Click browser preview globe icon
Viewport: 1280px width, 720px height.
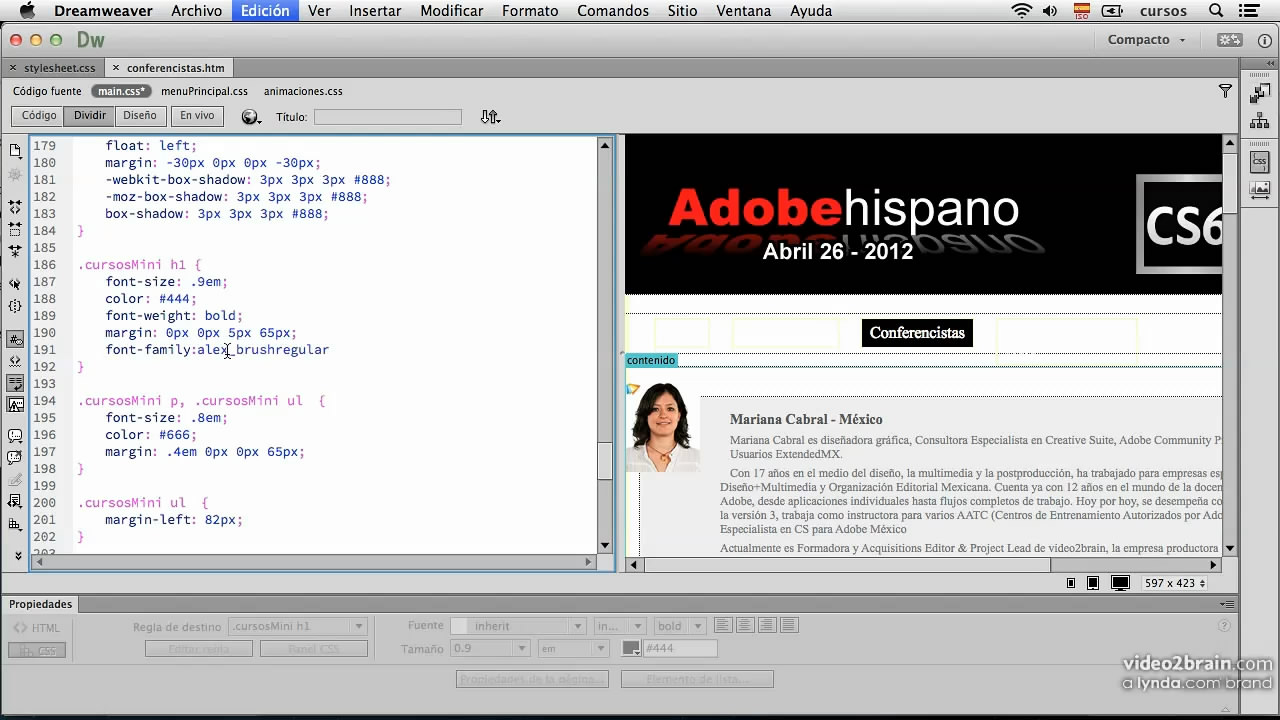(x=250, y=116)
